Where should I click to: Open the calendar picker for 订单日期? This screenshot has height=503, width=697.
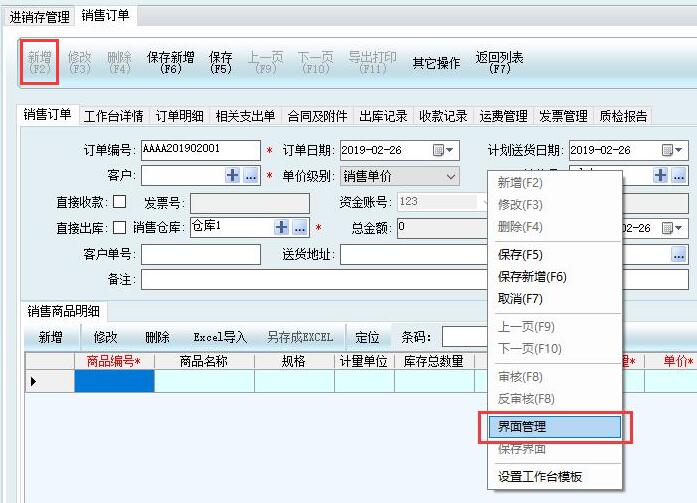pos(444,150)
